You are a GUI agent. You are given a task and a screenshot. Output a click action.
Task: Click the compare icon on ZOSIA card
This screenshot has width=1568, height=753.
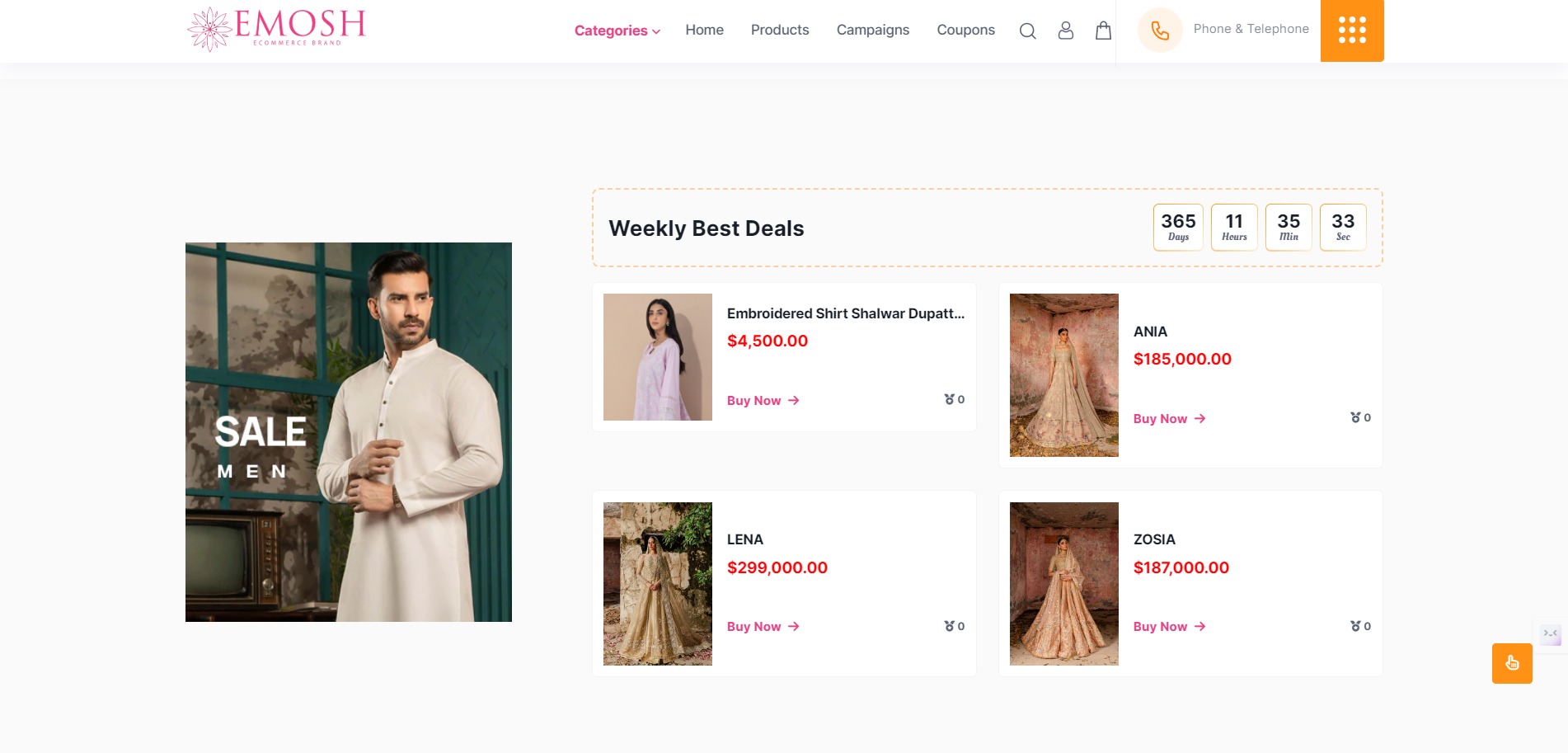click(x=1355, y=626)
